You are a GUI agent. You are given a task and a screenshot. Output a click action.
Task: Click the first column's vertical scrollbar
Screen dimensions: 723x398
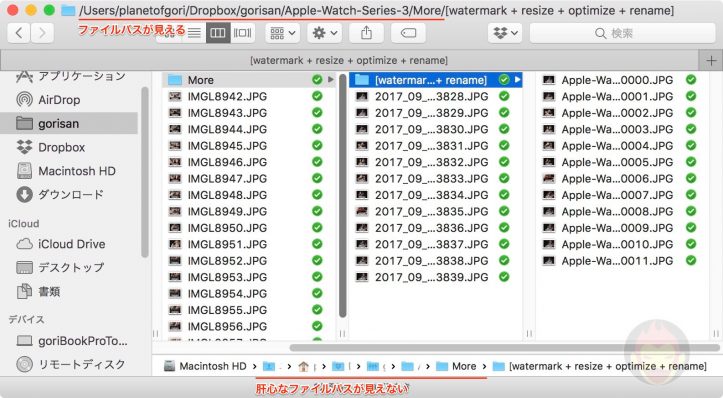tap(343, 196)
